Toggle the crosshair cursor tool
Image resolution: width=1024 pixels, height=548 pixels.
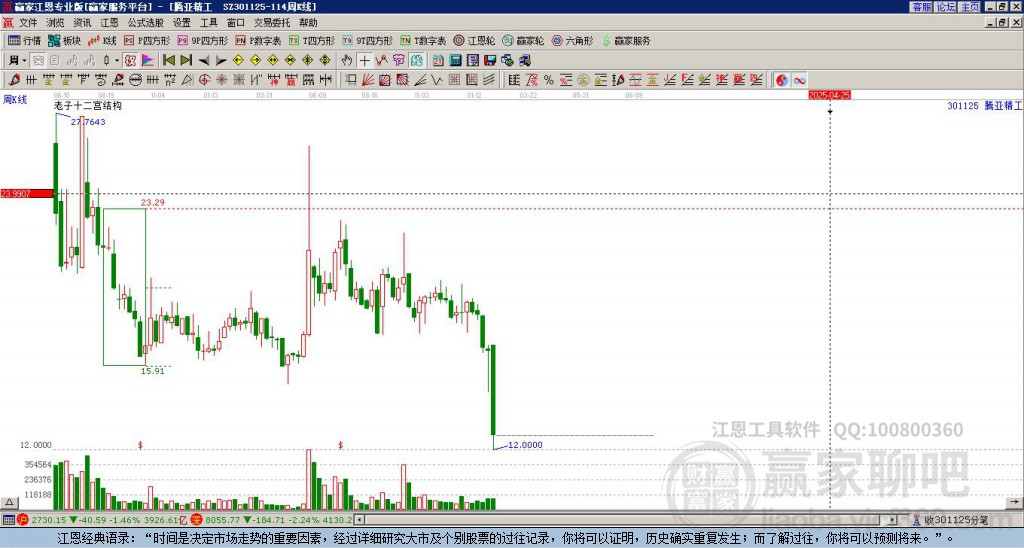[364, 61]
